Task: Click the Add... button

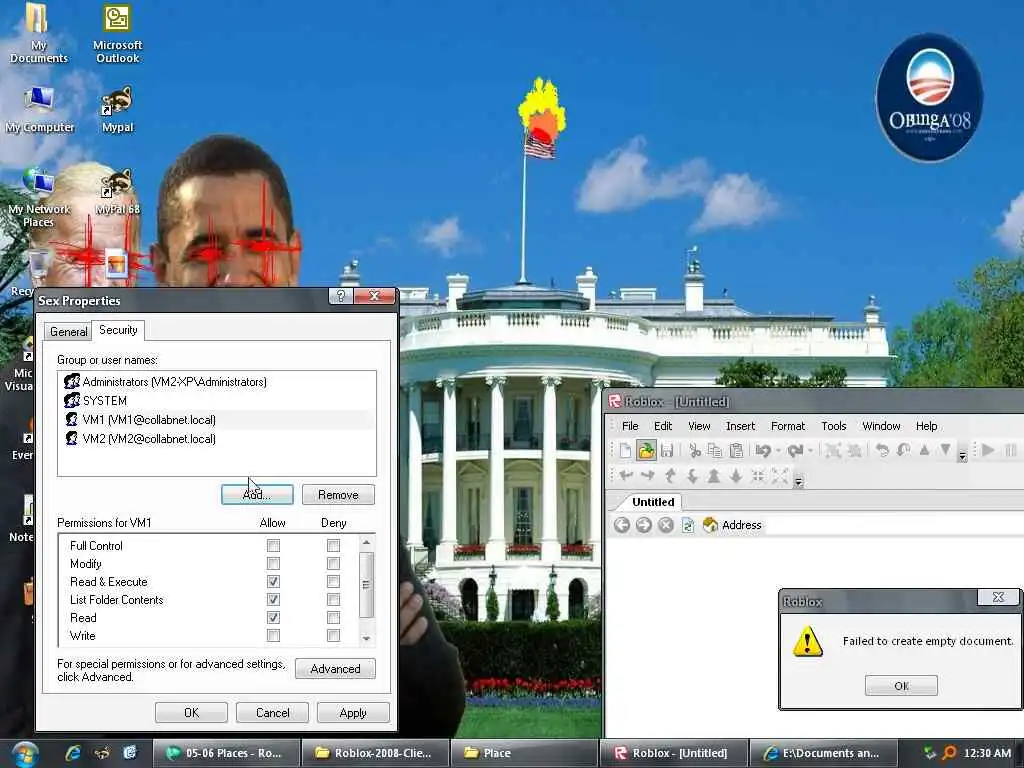Action: 257,495
